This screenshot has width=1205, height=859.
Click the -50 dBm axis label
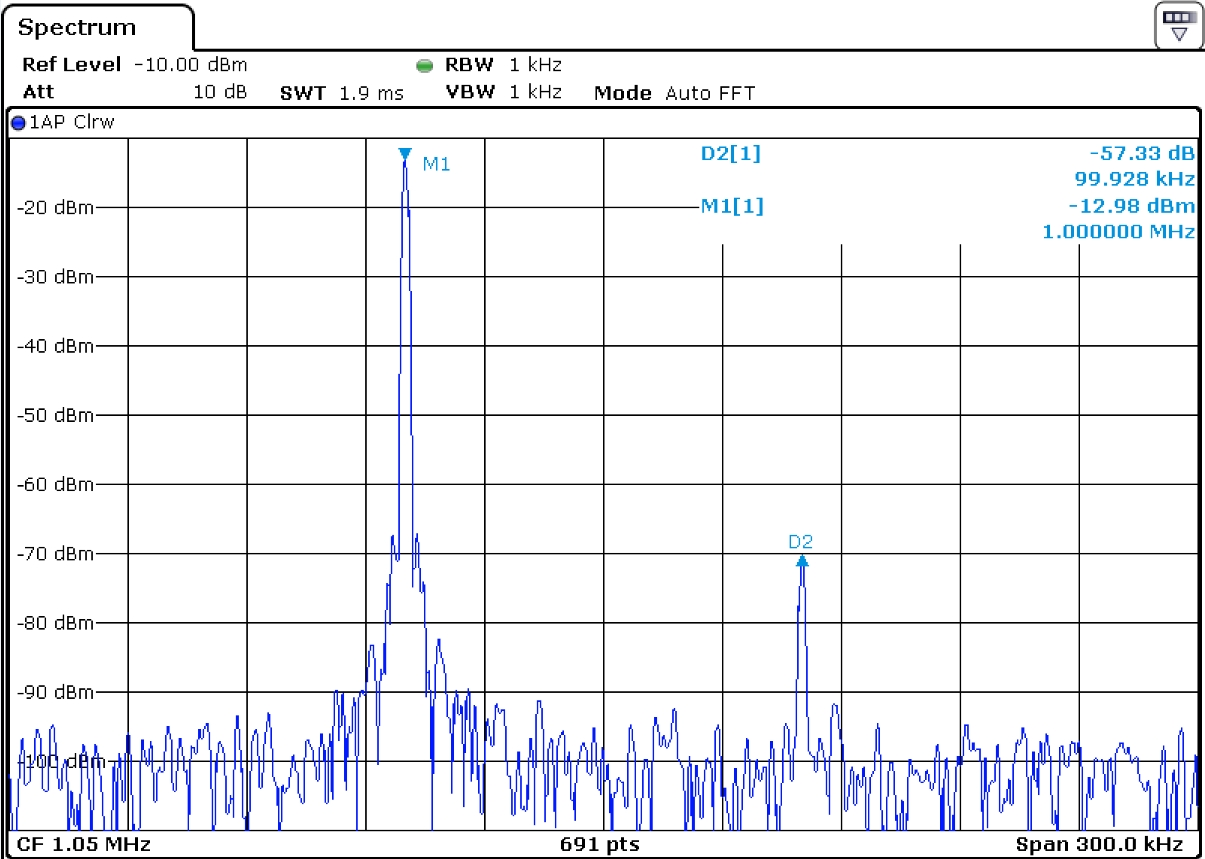[55, 415]
